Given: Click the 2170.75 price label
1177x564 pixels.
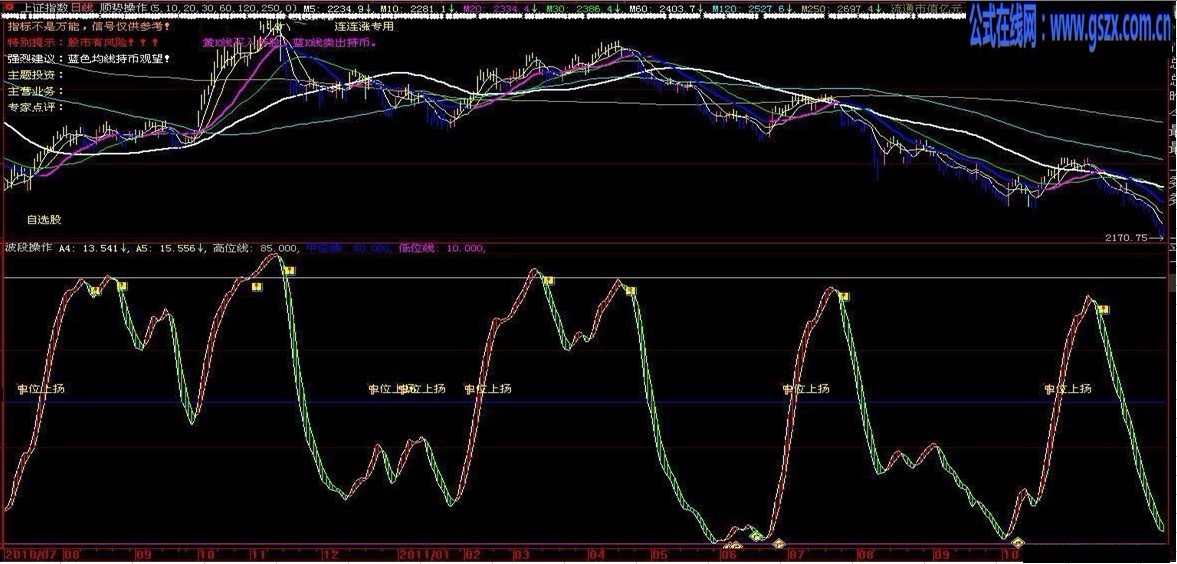Looking at the screenshot, I should (1129, 238).
